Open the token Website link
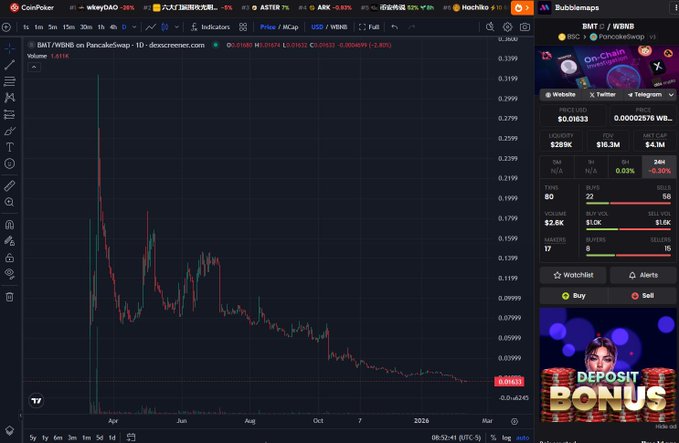Image resolution: width=679 pixels, height=443 pixels. pos(560,94)
